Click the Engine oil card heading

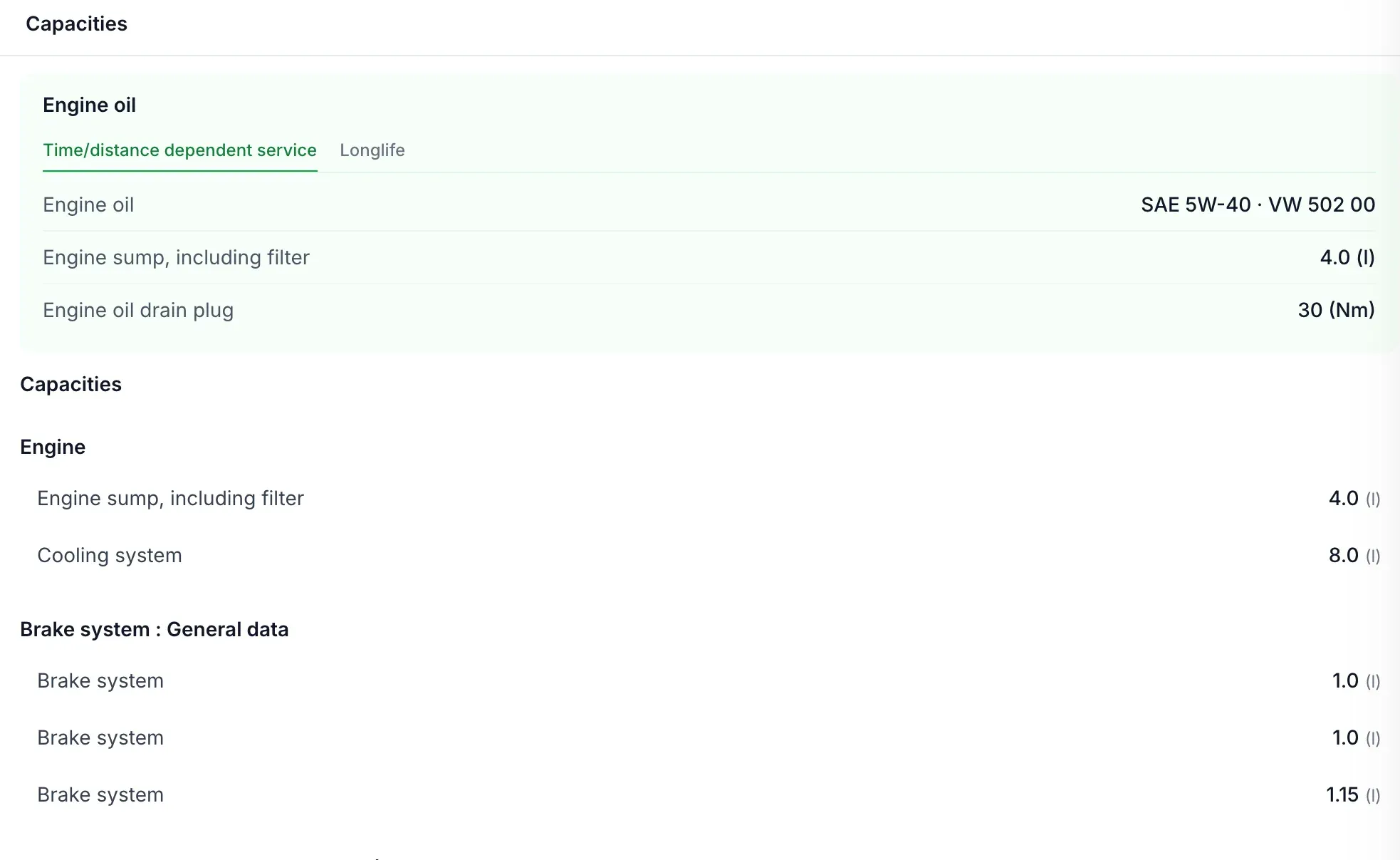pos(89,105)
